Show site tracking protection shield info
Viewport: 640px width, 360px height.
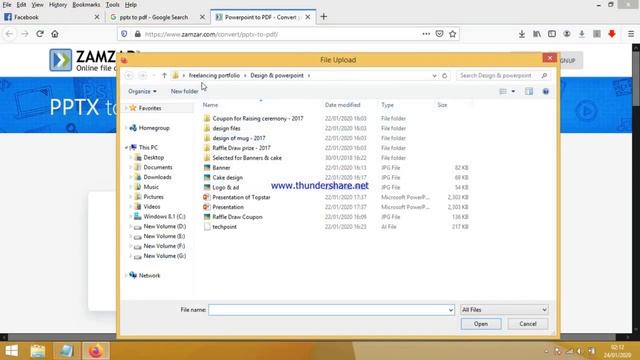point(124,34)
